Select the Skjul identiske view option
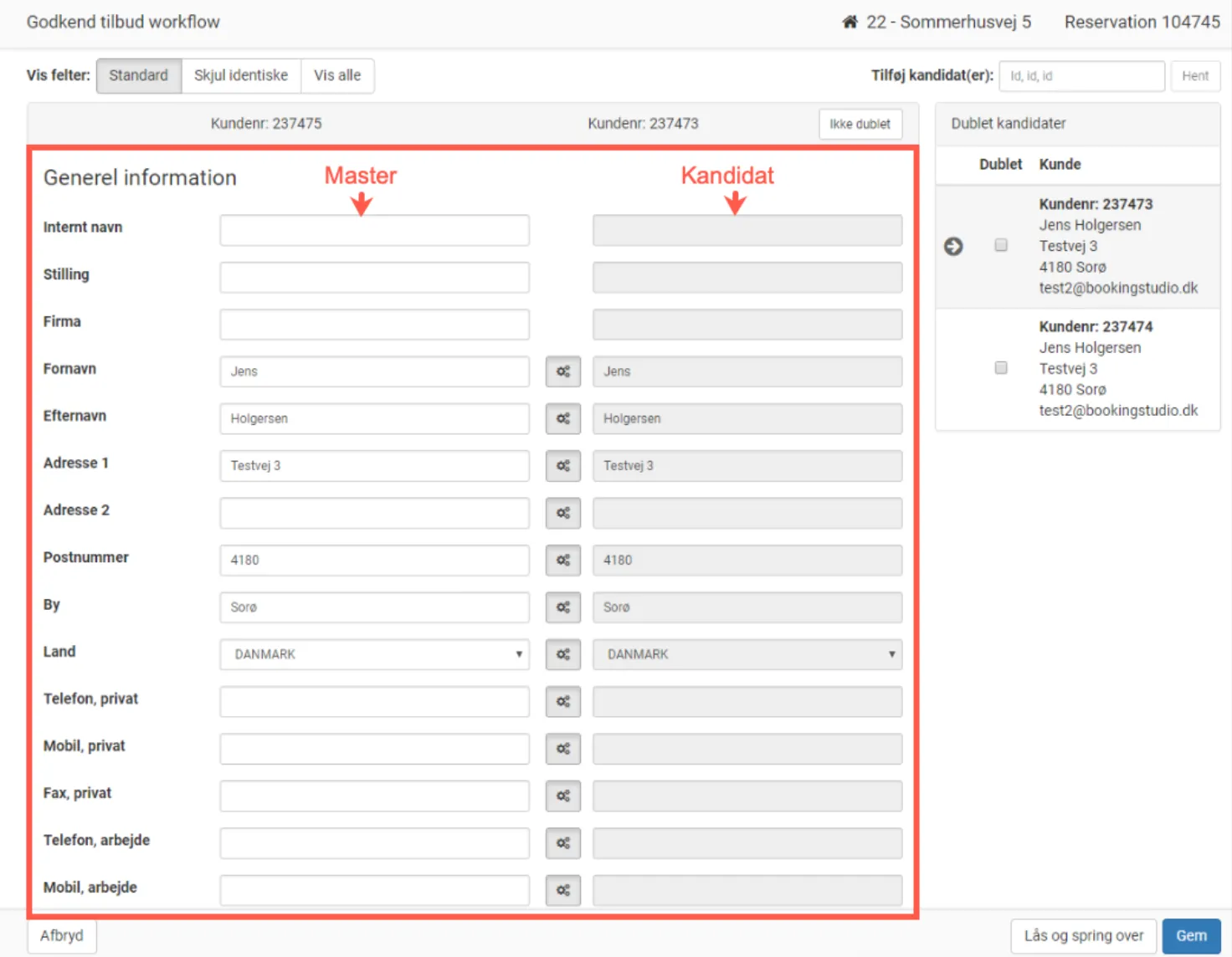This screenshot has height=957, width=1232. [x=241, y=75]
